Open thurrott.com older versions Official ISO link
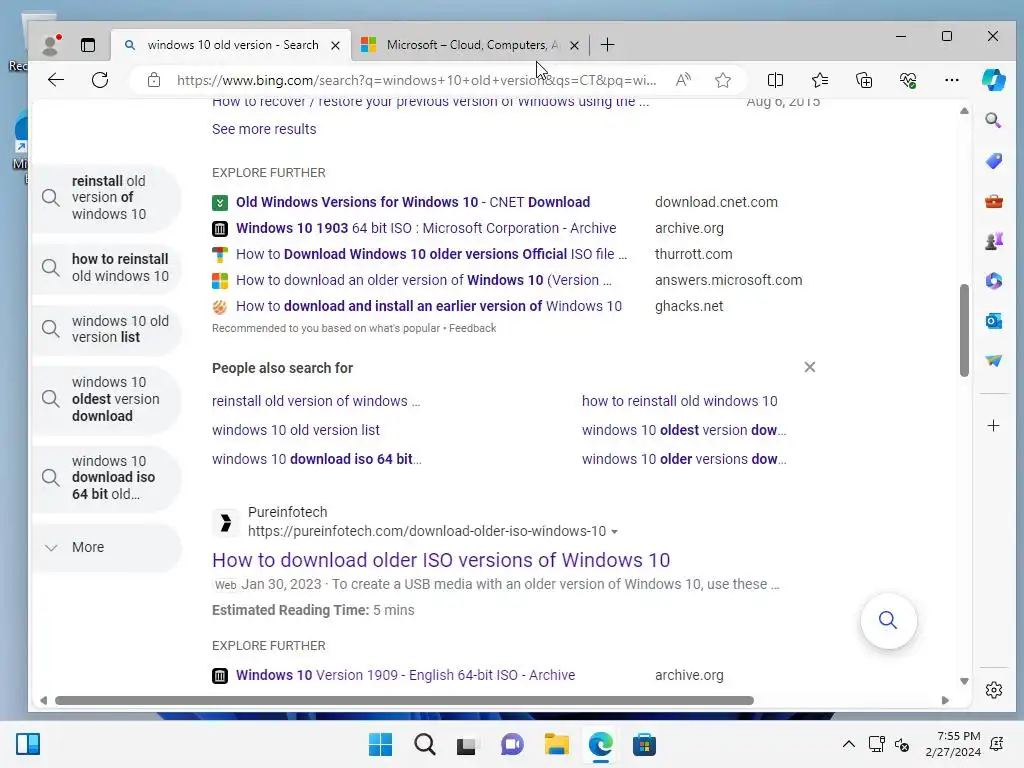The image size is (1024, 768). pyautogui.click(x=431, y=254)
